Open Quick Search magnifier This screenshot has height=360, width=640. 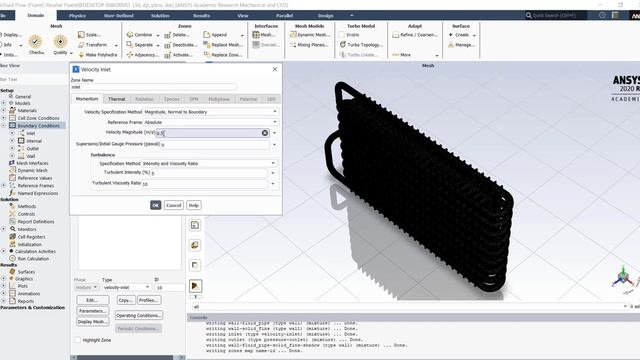[x=529, y=16]
